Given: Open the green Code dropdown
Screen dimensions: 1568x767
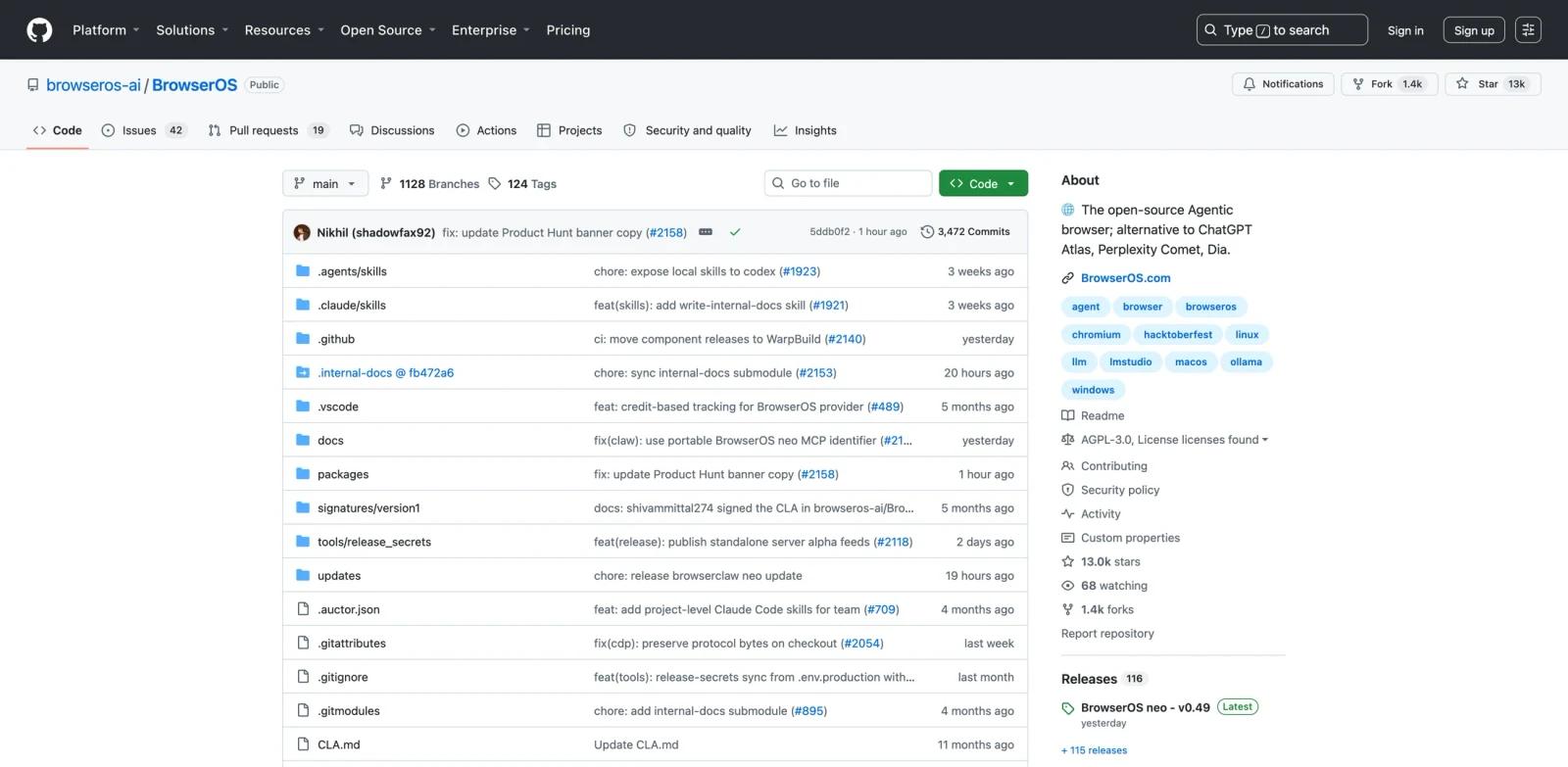Looking at the screenshot, I should click(983, 183).
